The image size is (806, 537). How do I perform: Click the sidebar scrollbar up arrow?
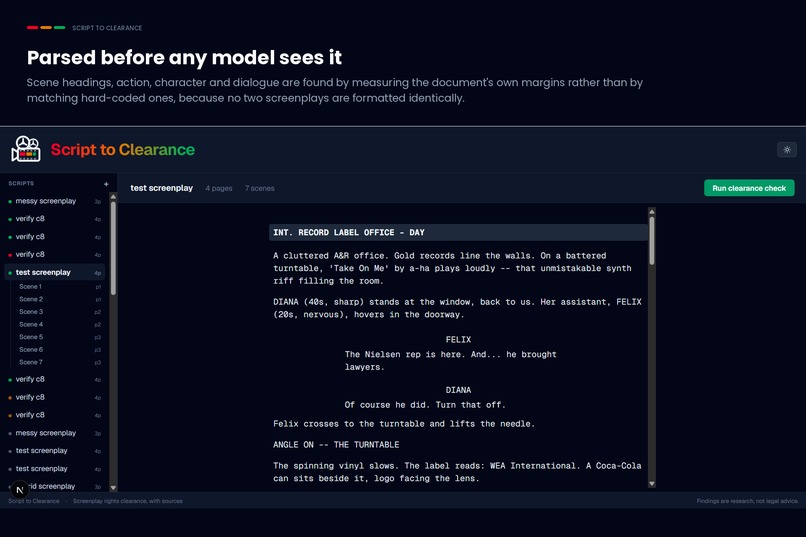point(113,197)
